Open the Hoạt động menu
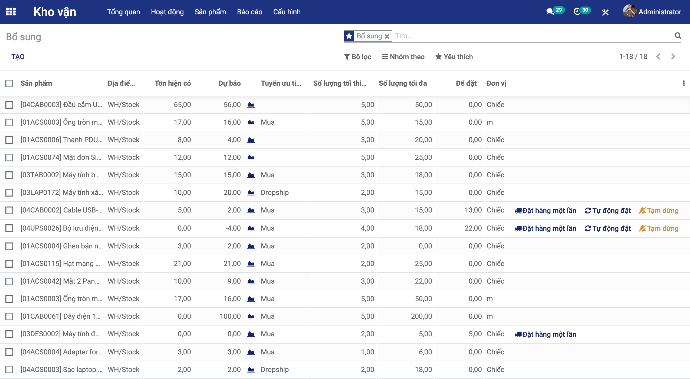 [x=167, y=12]
